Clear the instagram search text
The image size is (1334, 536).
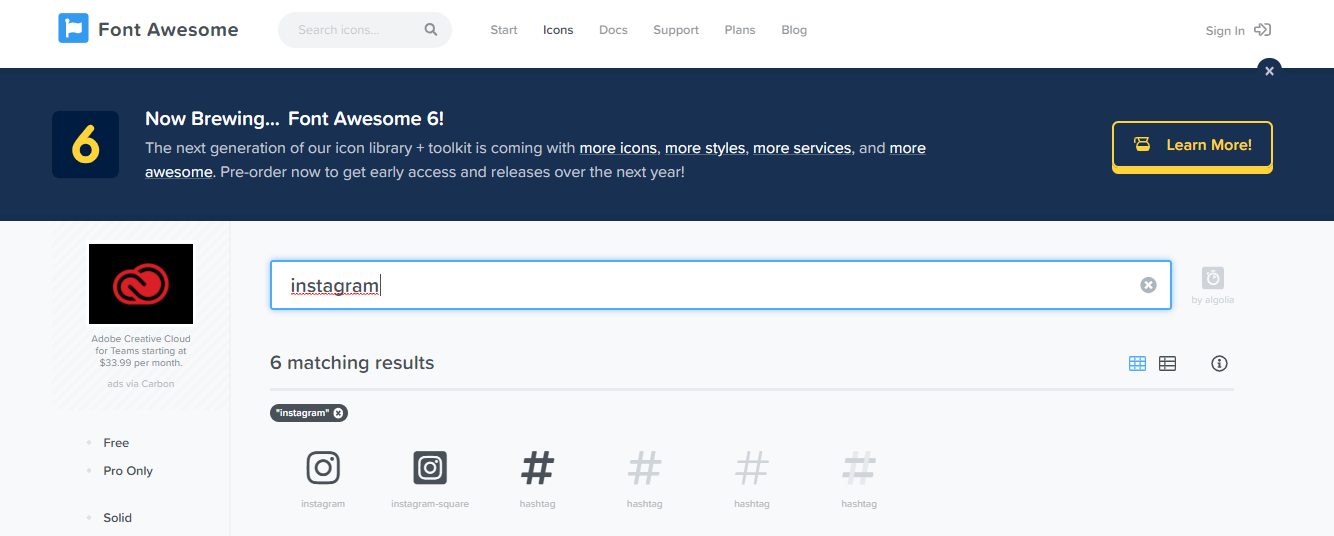coord(1148,285)
